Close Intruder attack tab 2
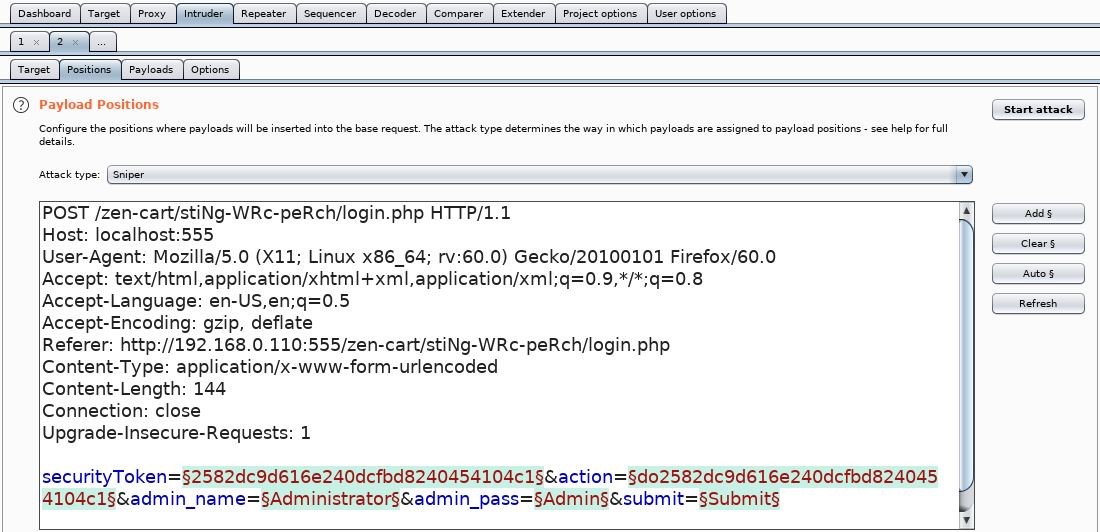 (x=75, y=42)
